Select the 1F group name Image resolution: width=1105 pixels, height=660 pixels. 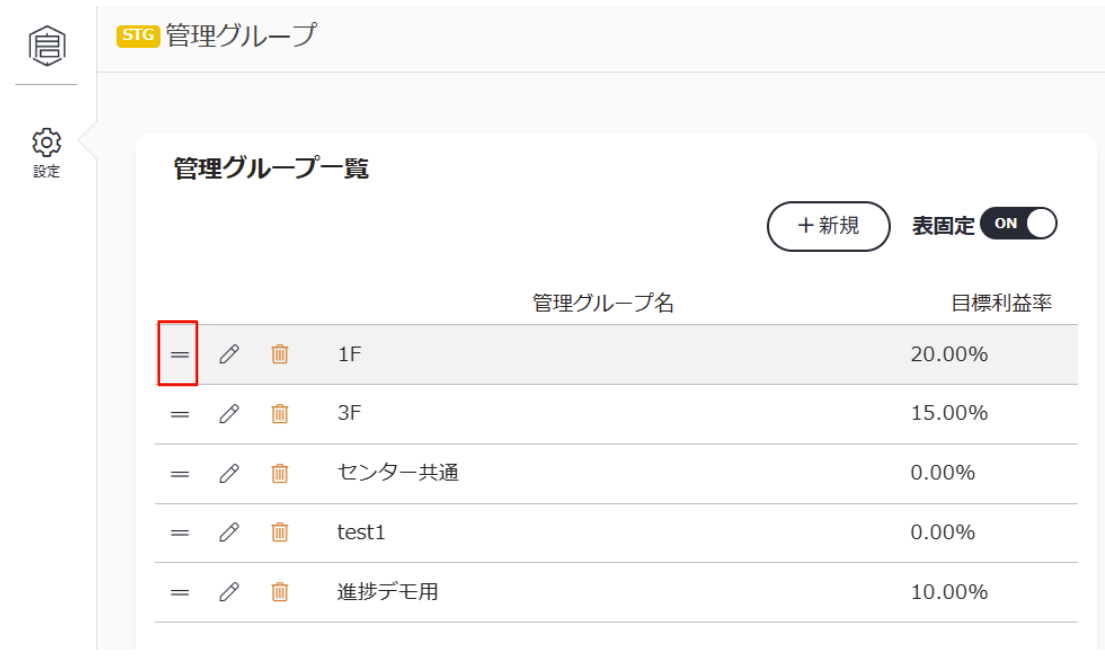350,354
